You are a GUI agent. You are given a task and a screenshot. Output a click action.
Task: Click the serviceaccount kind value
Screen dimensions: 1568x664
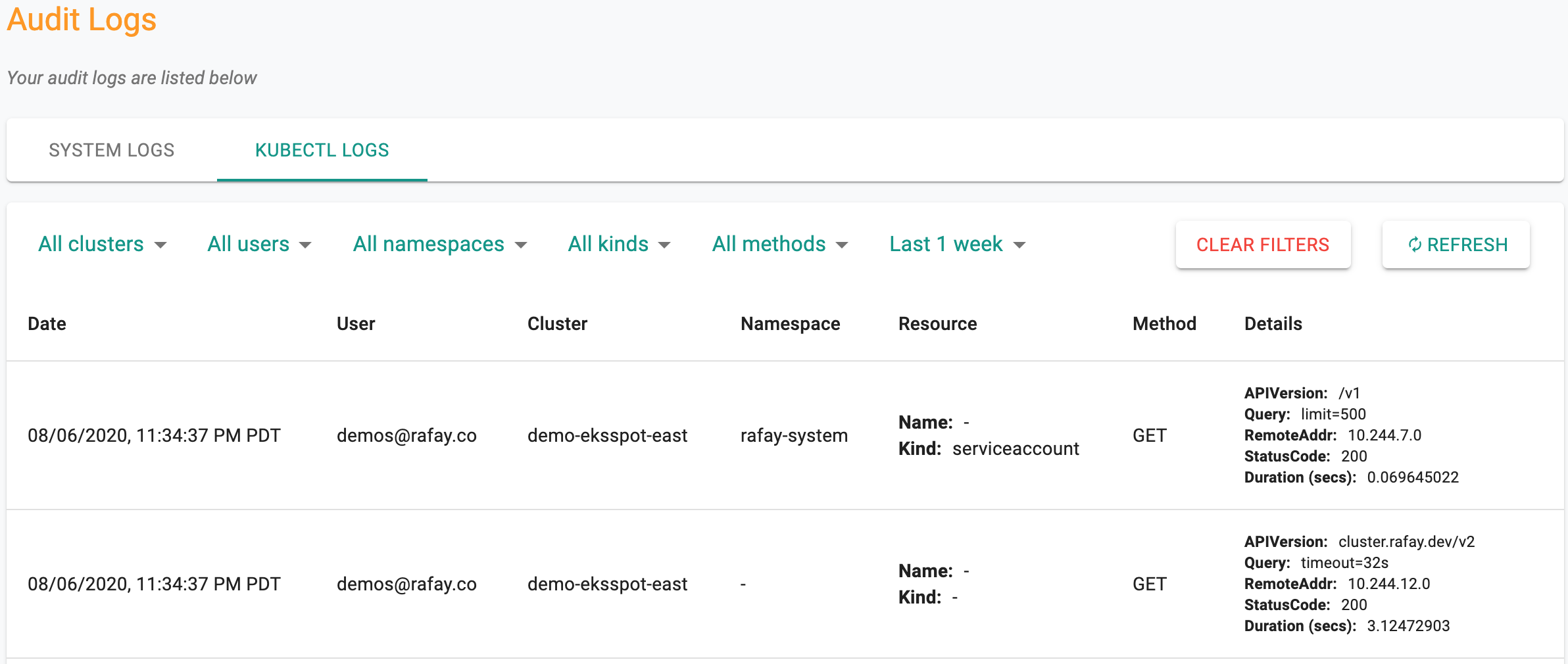[x=1016, y=448]
